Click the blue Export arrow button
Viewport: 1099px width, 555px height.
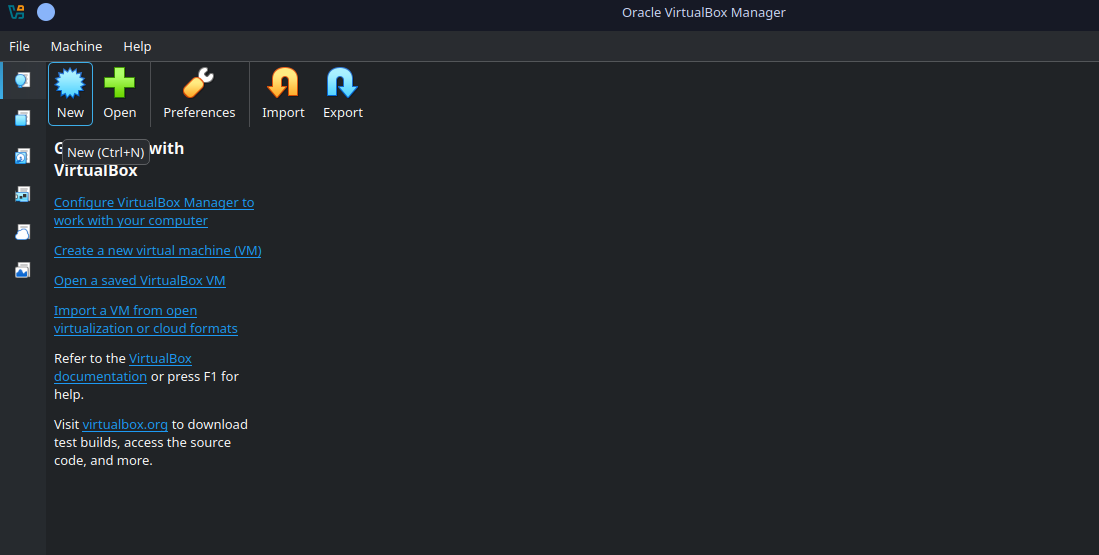click(342, 94)
